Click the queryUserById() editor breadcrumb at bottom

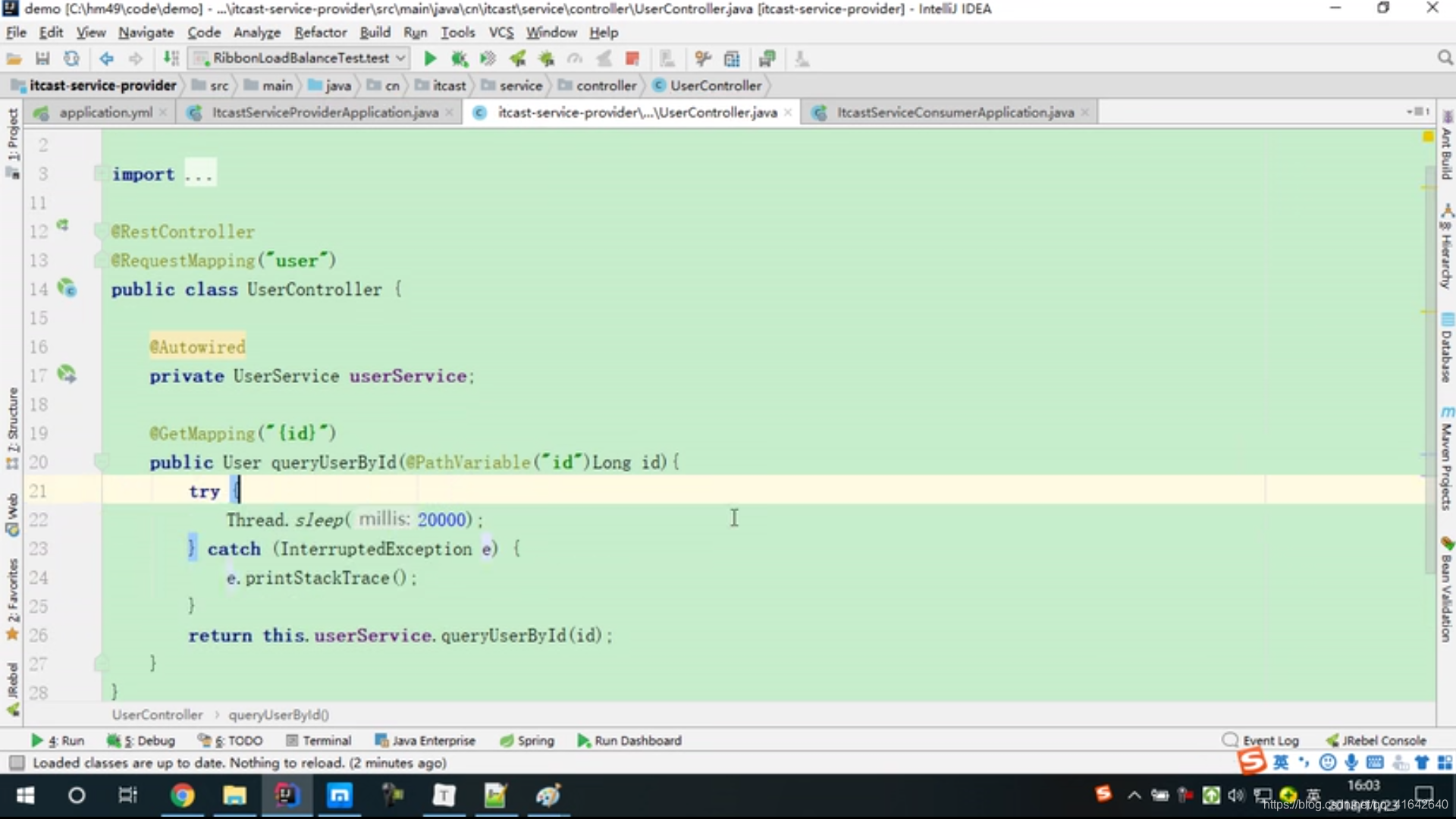tap(278, 715)
